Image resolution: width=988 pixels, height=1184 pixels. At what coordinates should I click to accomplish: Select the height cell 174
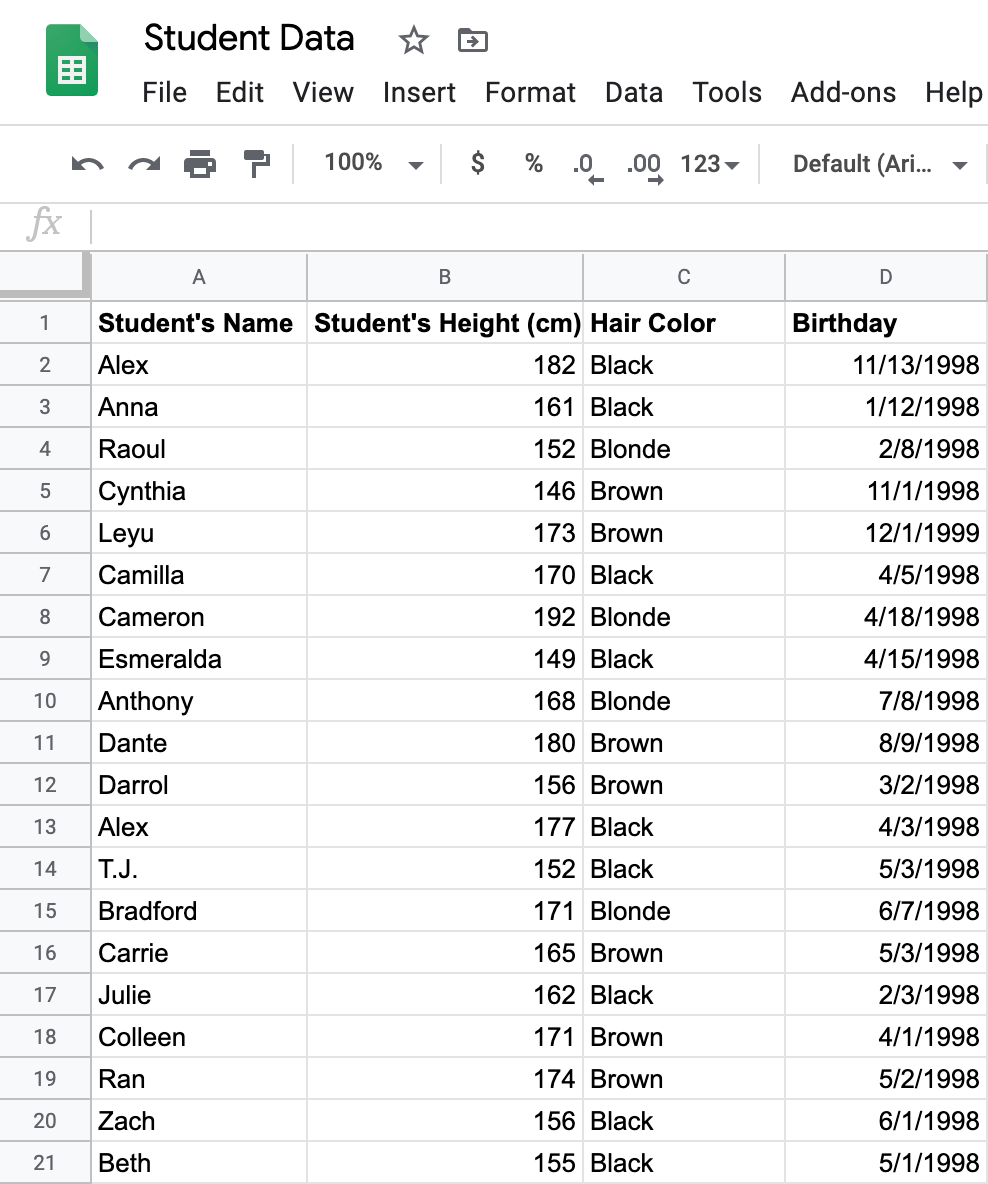point(445,1079)
